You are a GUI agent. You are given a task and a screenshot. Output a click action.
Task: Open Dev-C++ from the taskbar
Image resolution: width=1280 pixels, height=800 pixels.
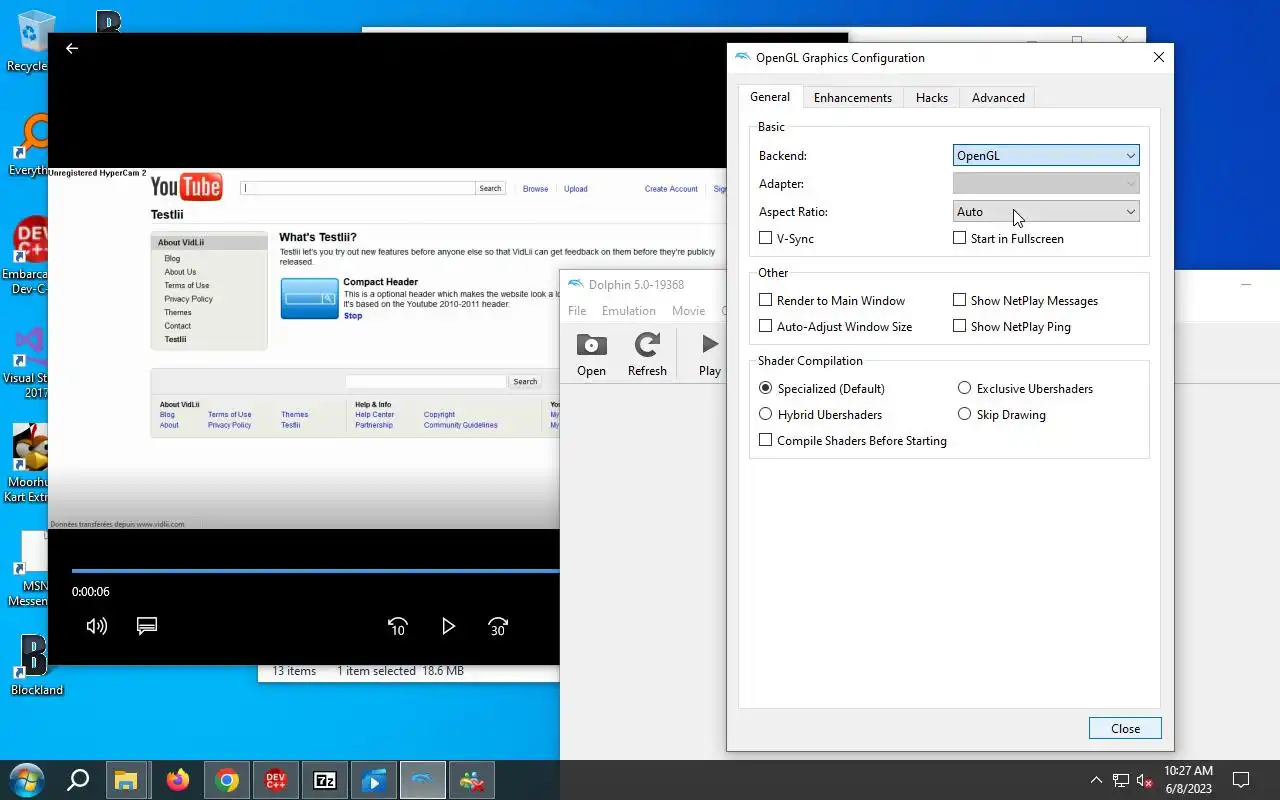click(276, 780)
